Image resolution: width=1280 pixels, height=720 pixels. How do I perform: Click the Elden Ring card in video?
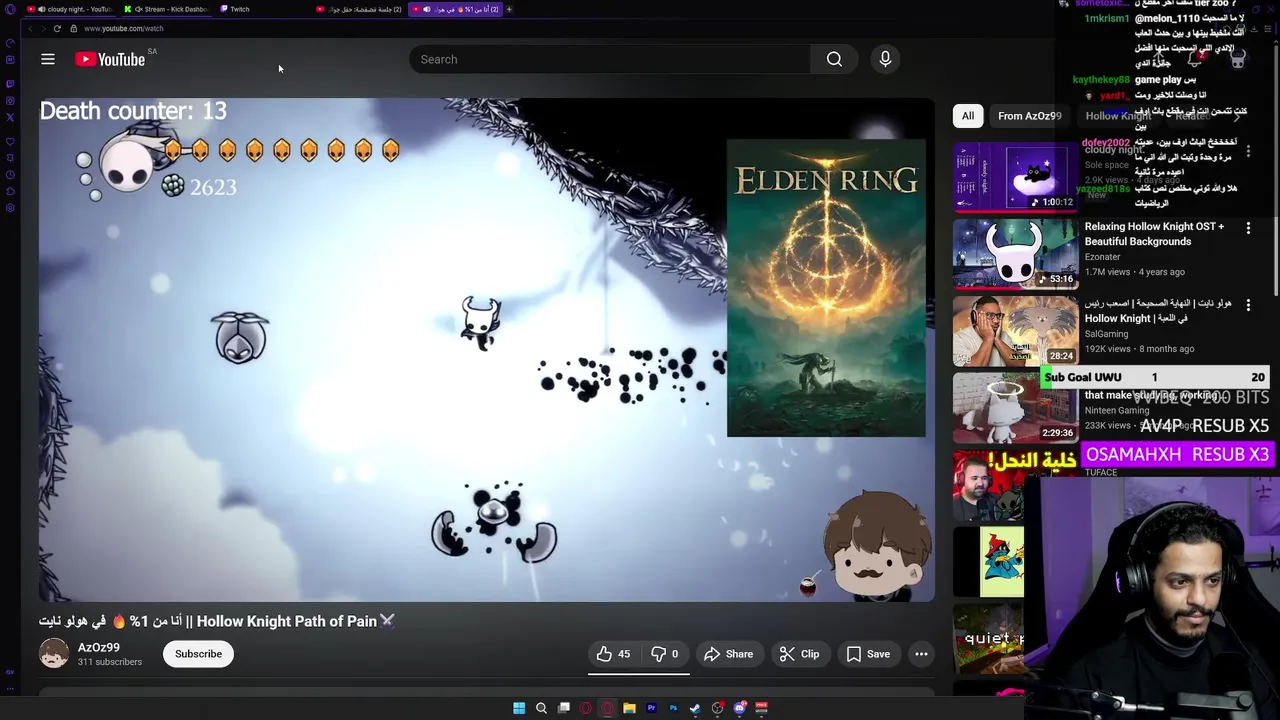[826, 288]
